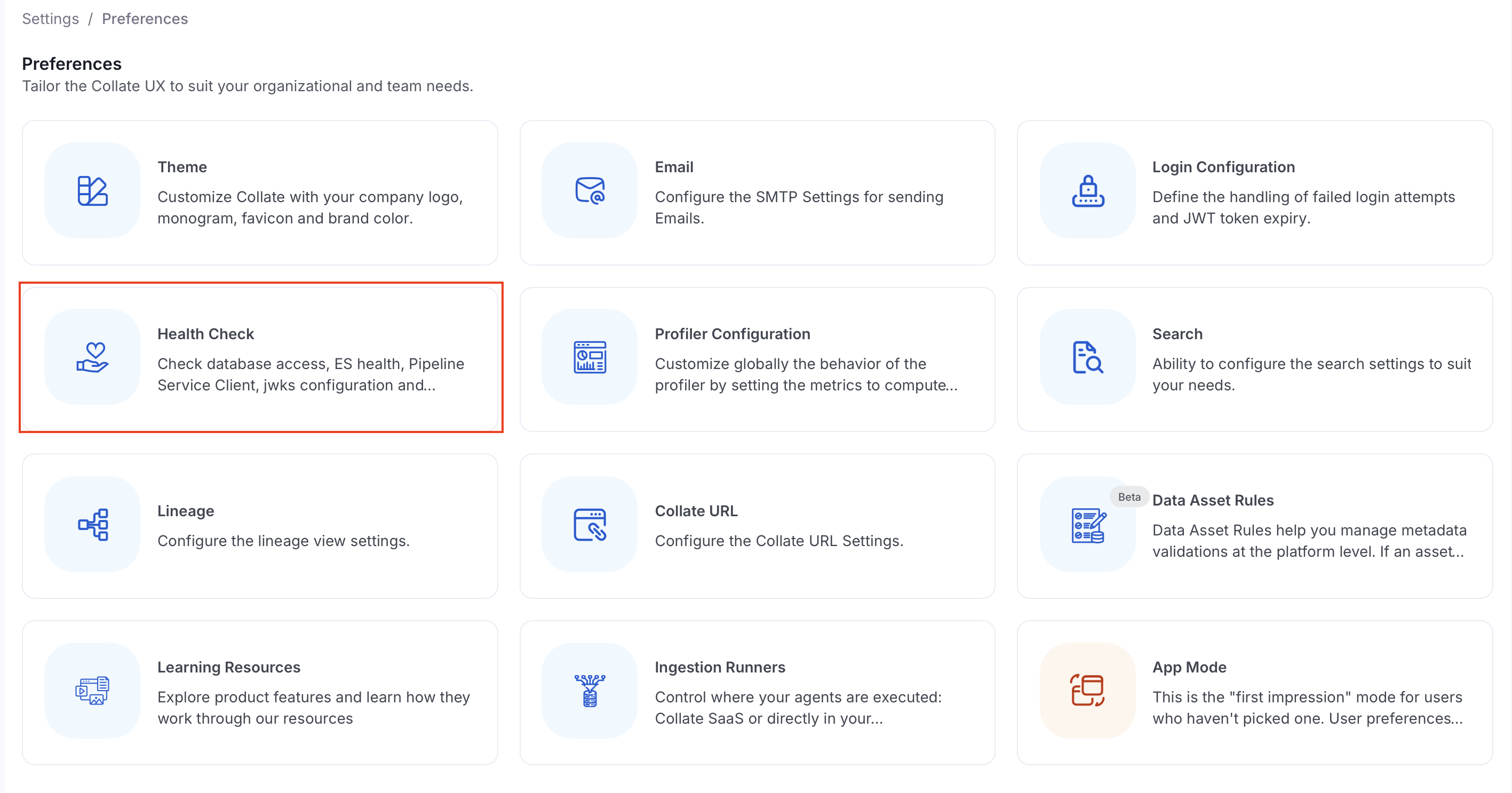Open the App Mode title
This screenshot has height=793, width=1512.
click(x=1190, y=667)
